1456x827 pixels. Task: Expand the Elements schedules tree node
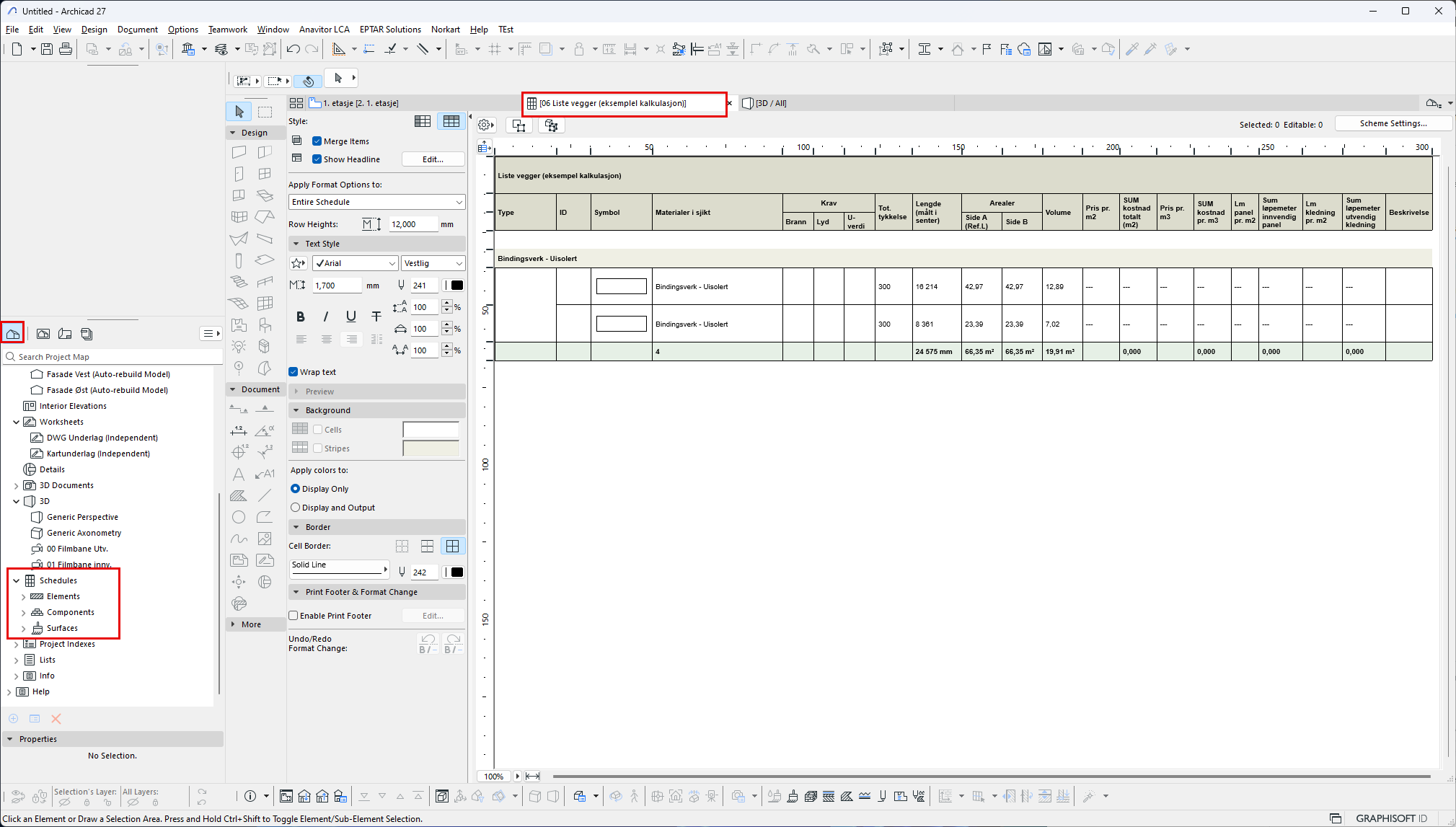coord(24,597)
